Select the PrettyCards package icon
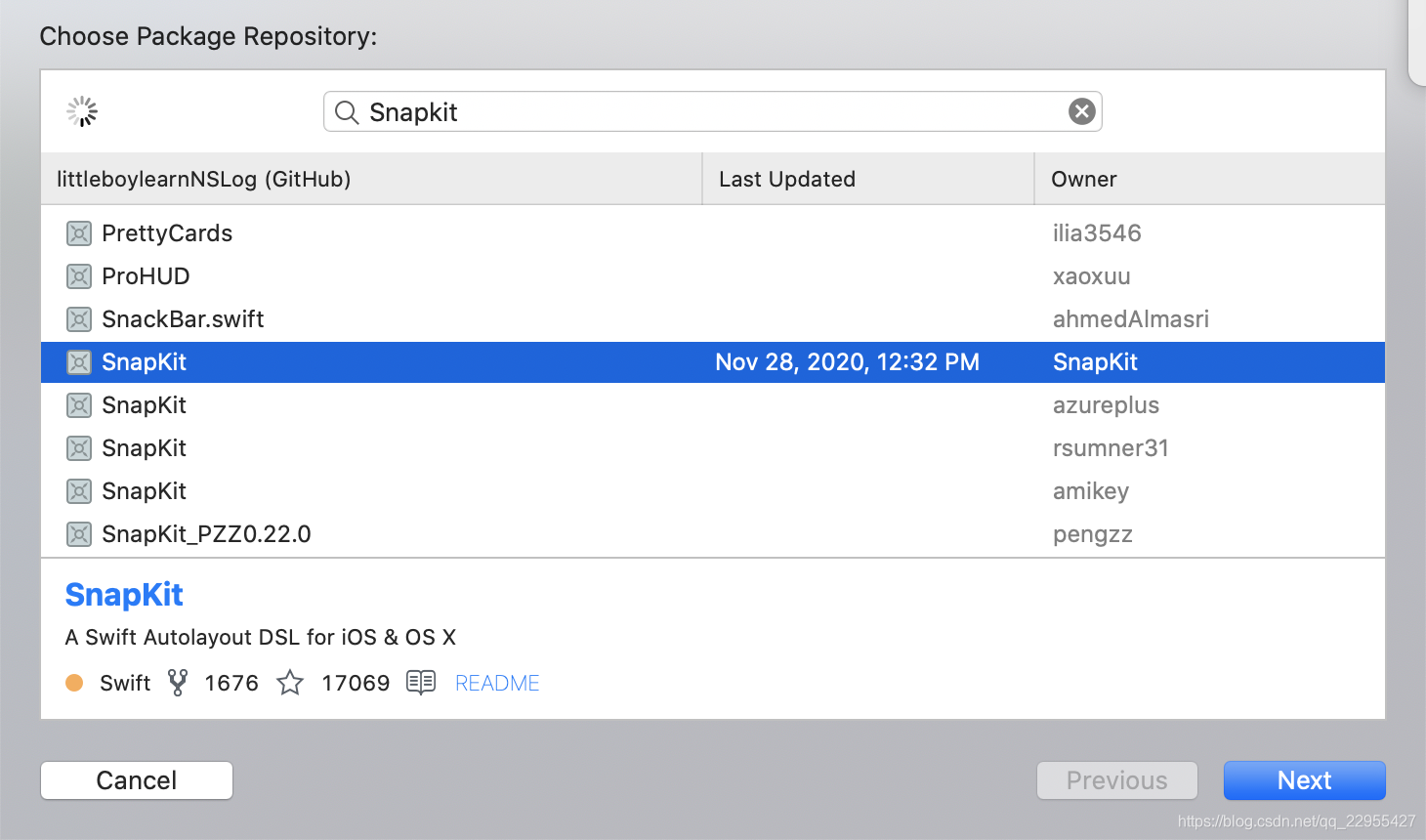The image size is (1426, 840). [79, 233]
